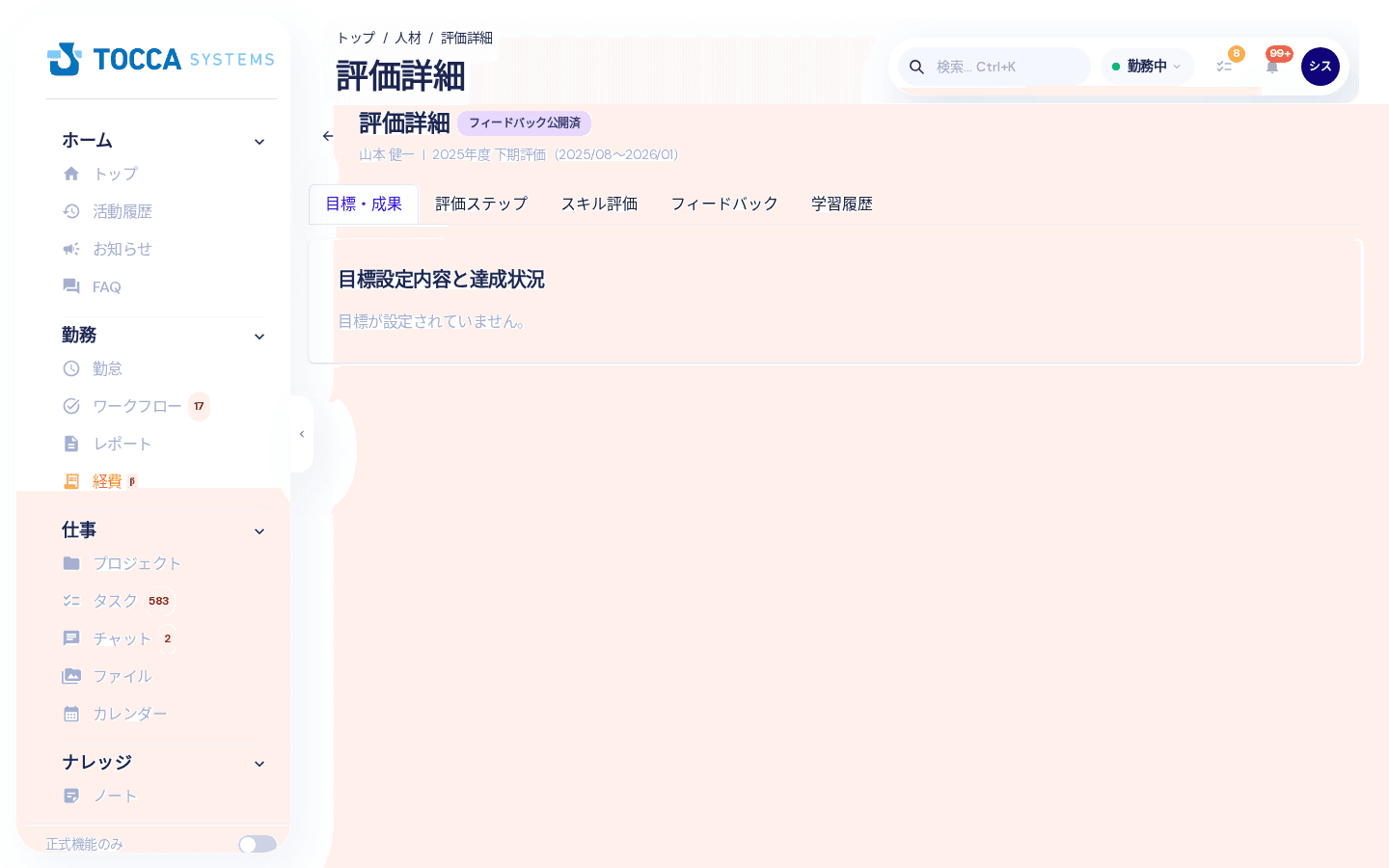Viewport: 1389px width, 868px height.
Task: Open お知らせ megaphone icon
Action: pos(71,249)
